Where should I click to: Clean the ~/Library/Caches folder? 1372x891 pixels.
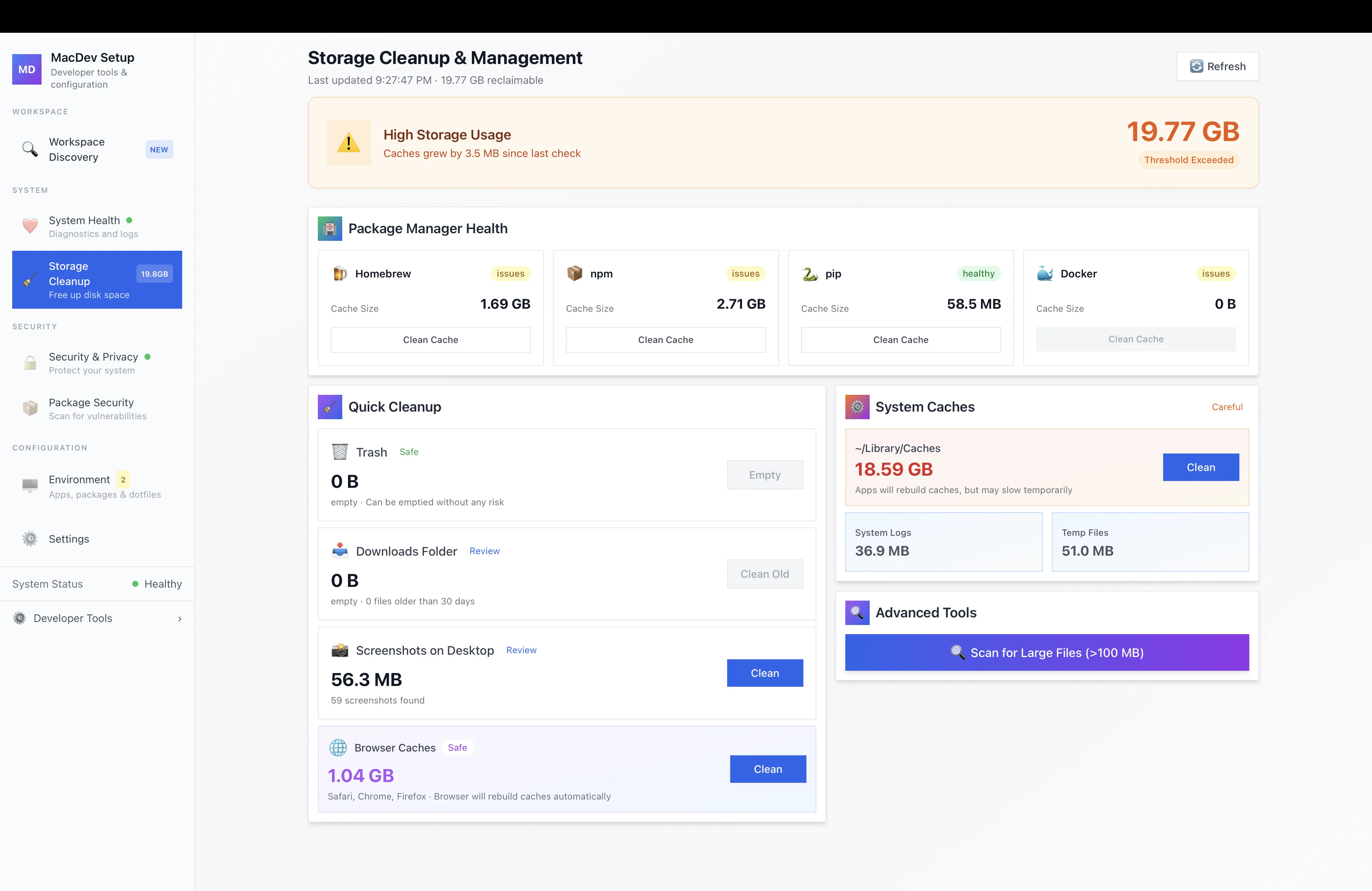point(1200,467)
